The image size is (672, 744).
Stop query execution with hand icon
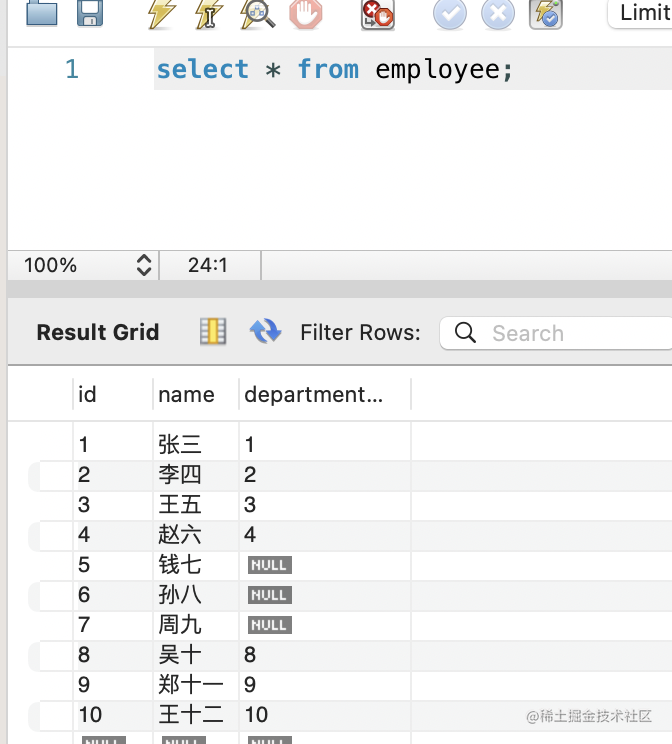coord(306,14)
